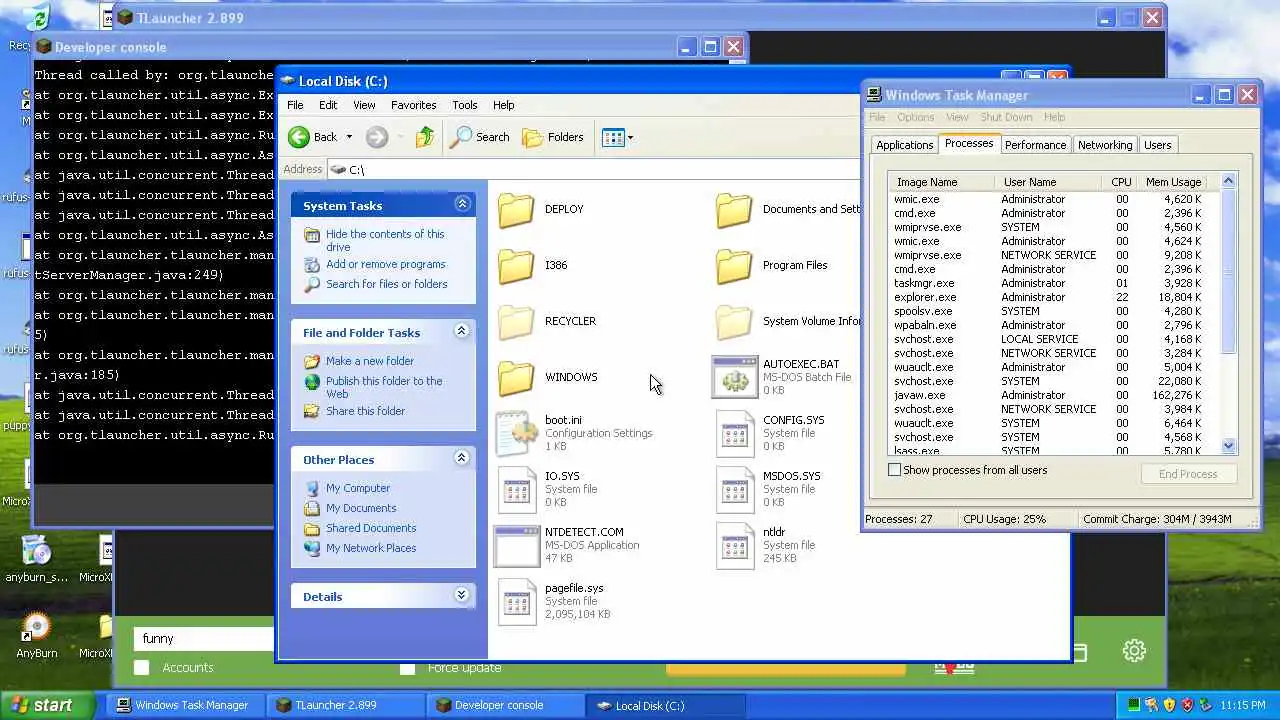Select the MSDOS.SYS file icon

point(735,489)
